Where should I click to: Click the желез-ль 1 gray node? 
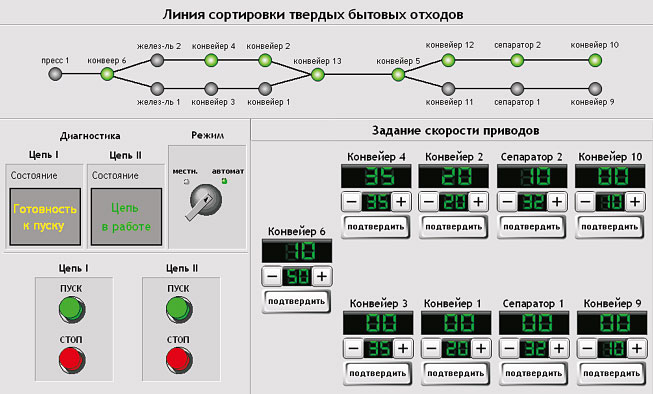pos(157,88)
